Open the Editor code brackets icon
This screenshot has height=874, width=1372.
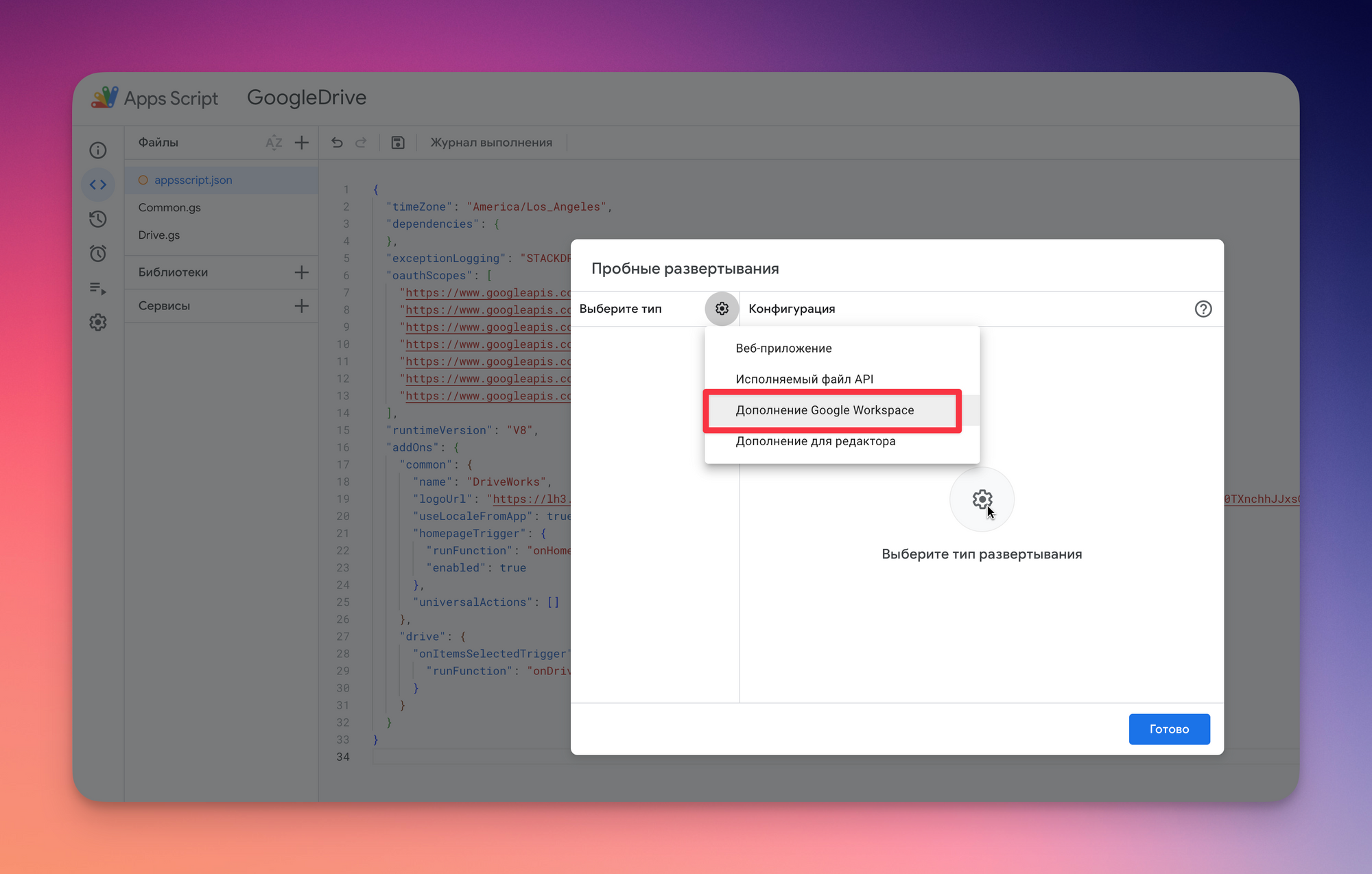pyautogui.click(x=98, y=185)
